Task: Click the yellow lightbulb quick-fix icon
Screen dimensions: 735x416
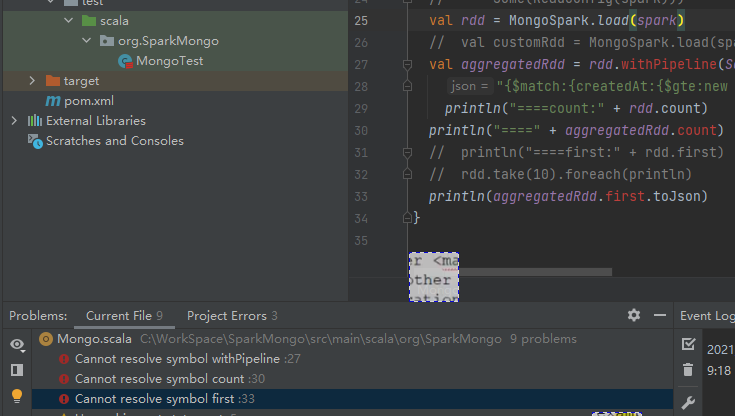Action: pos(17,396)
